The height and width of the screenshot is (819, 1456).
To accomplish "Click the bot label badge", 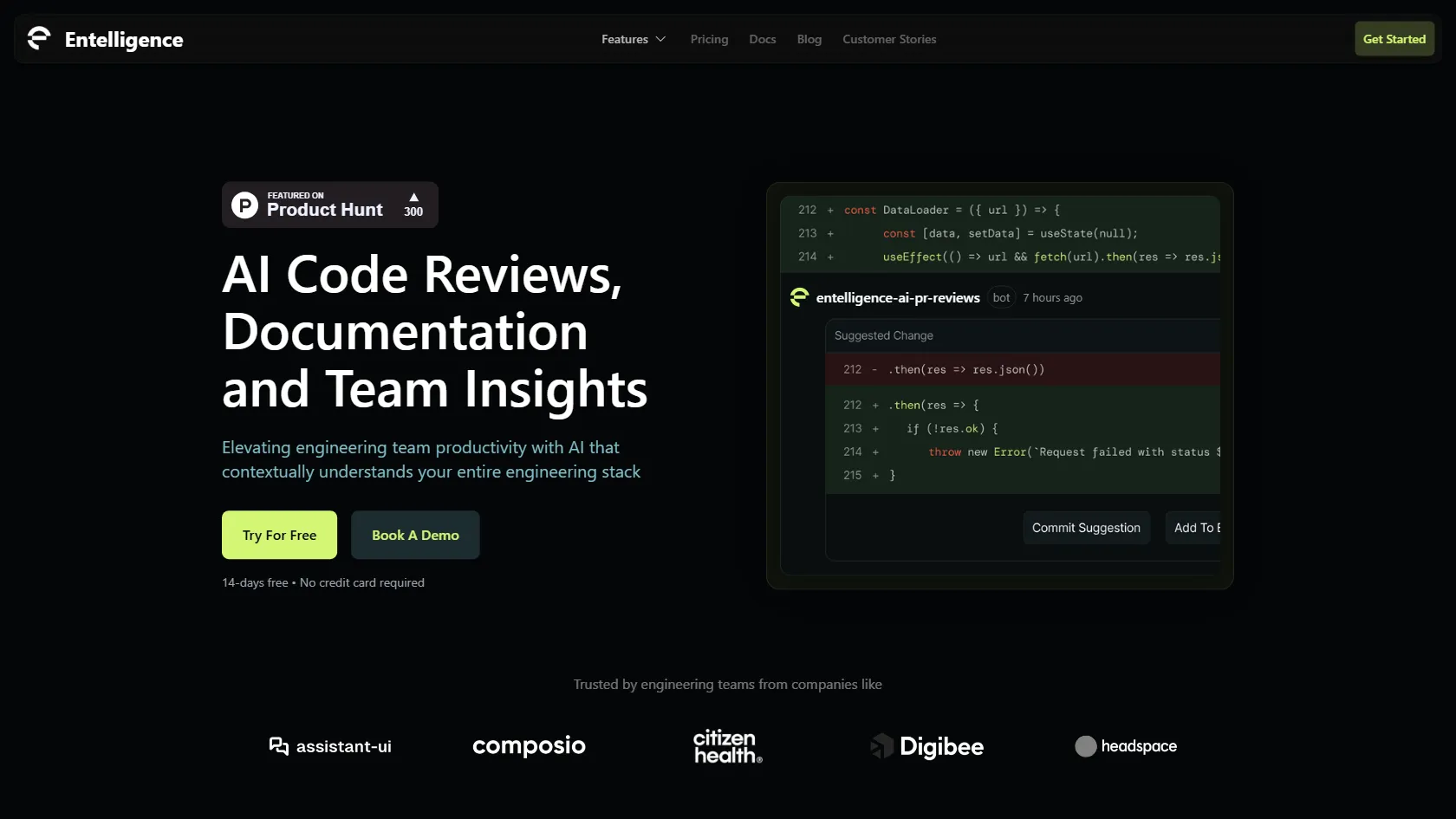I will [x=1001, y=297].
